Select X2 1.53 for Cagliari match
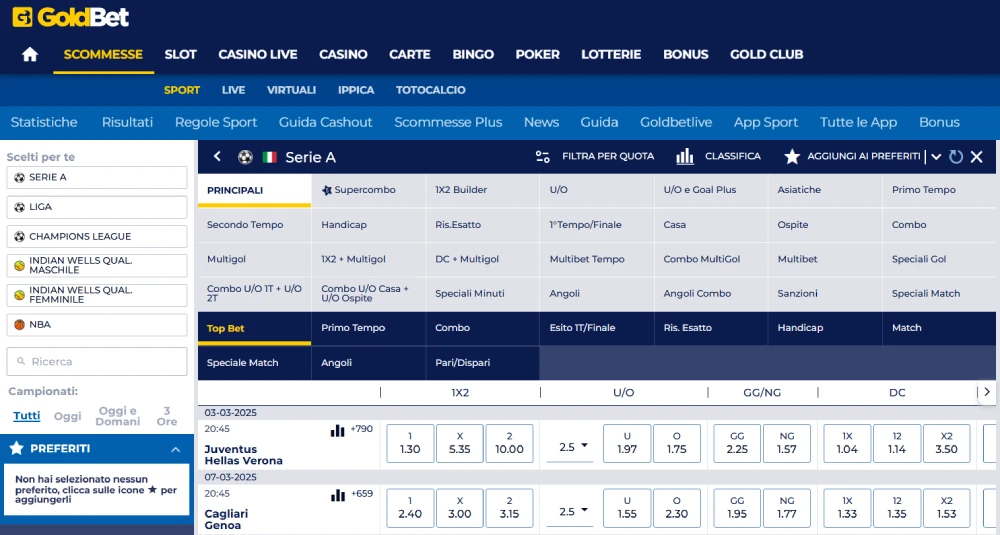This screenshot has width=1000, height=535. [946, 508]
